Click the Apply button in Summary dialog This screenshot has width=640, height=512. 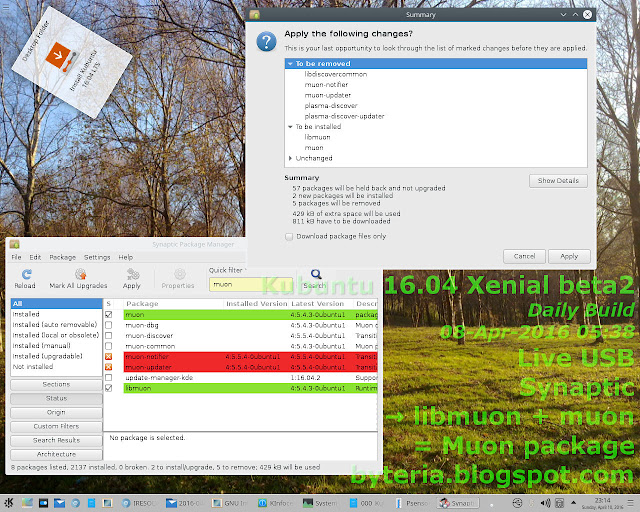tap(569, 256)
